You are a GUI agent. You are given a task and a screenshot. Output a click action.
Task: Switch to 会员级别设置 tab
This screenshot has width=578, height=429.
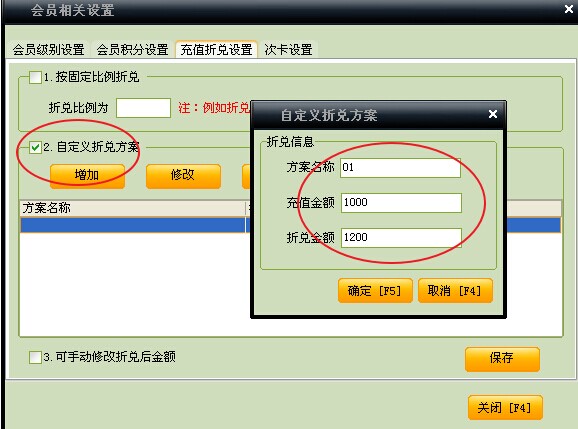(48, 49)
